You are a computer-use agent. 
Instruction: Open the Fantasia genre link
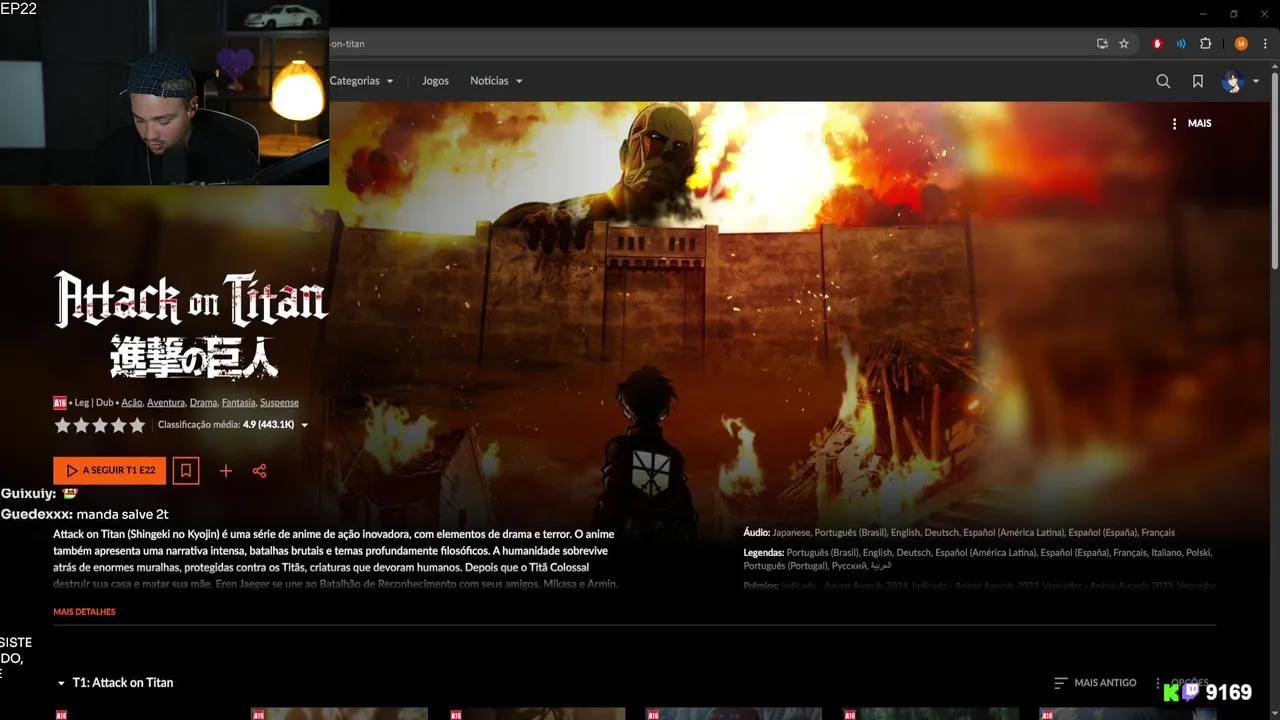click(x=238, y=402)
